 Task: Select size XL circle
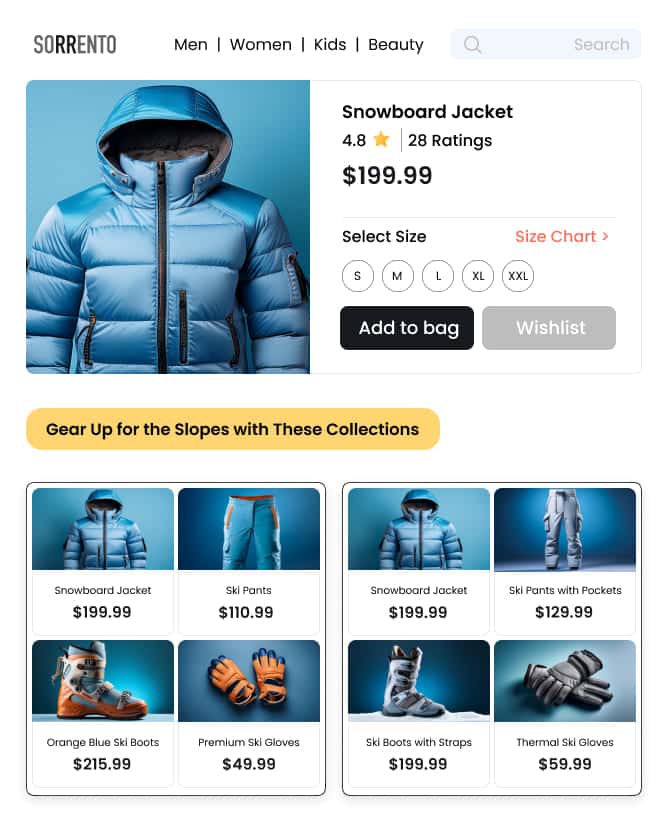(478, 276)
